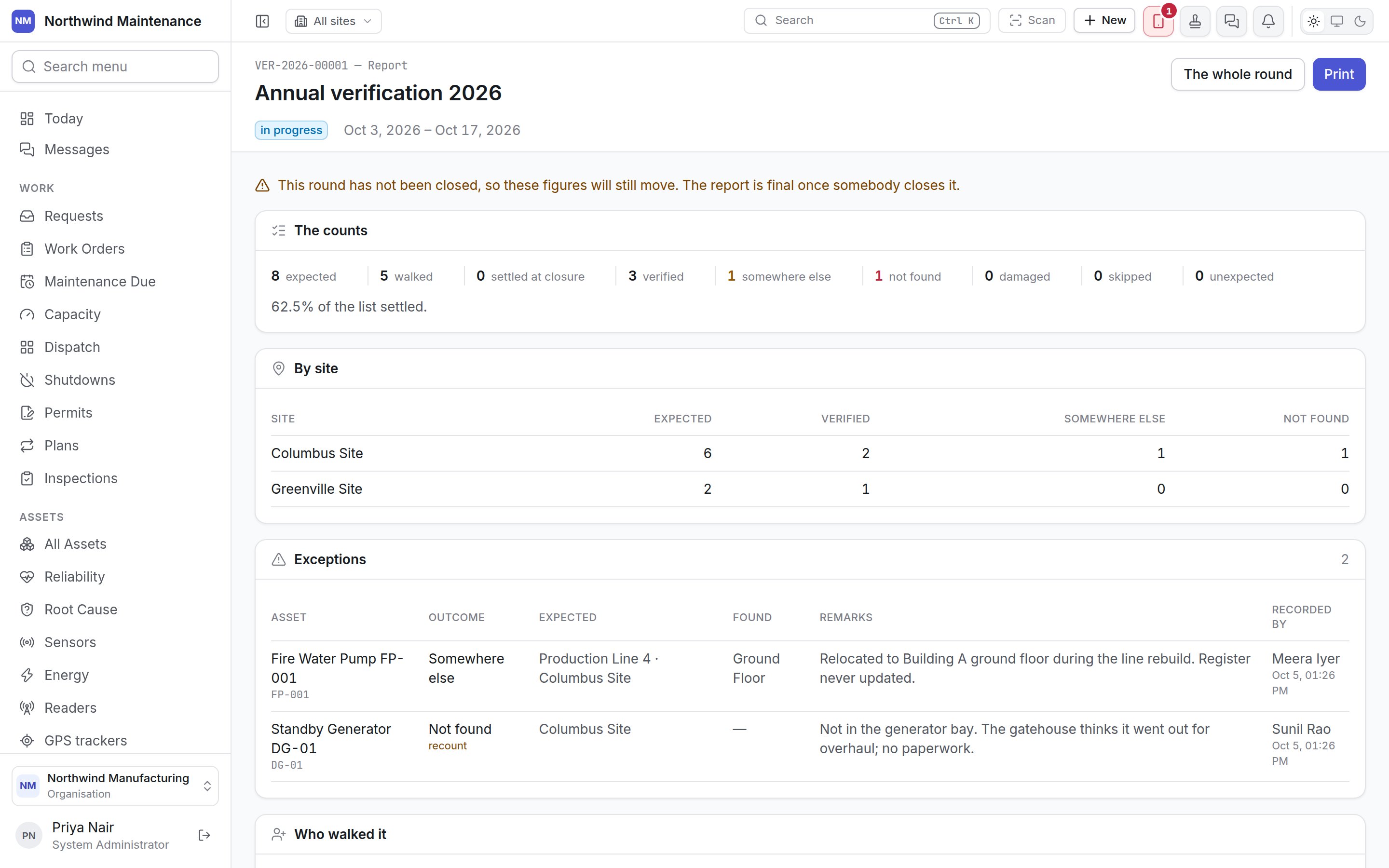Image resolution: width=1389 pixels, height=868 pixels.
Task: Go to Messages in the sidebar
Action: click(x=115, y=149)
